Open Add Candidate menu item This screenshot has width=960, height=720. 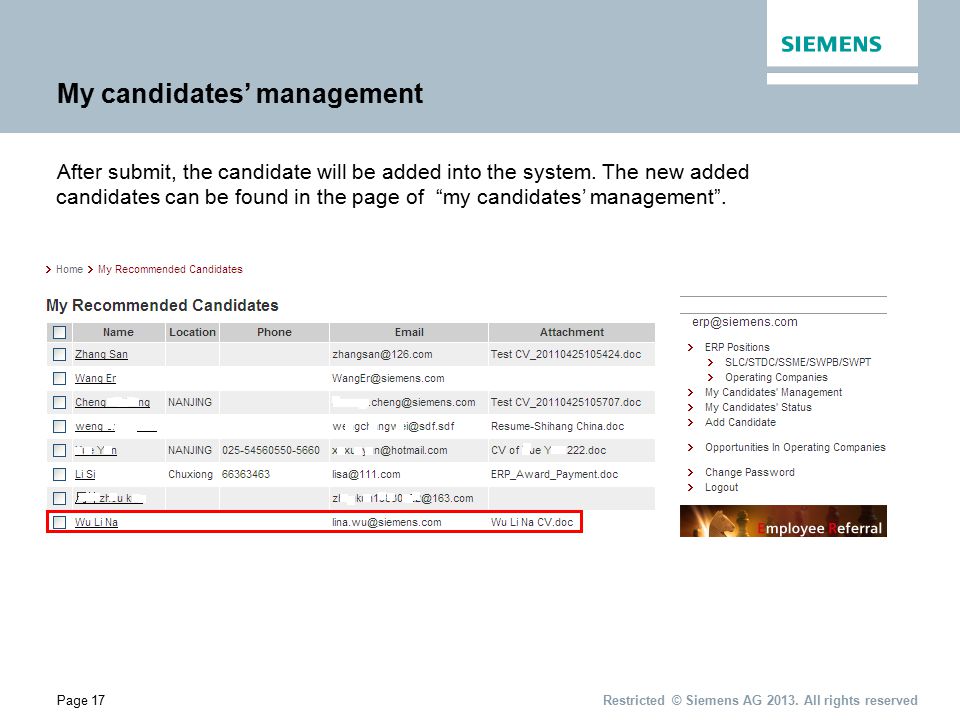[x=740, y=422]
